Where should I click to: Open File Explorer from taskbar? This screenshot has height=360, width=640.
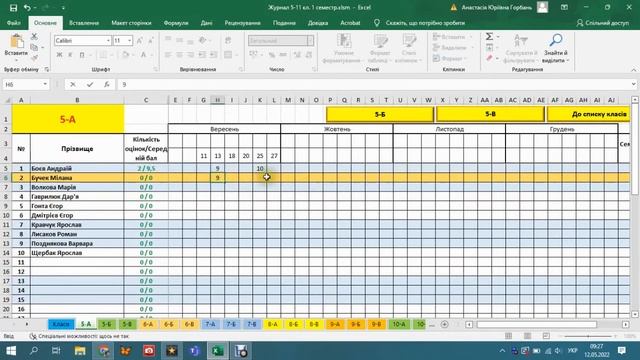[x=80, y=351]
